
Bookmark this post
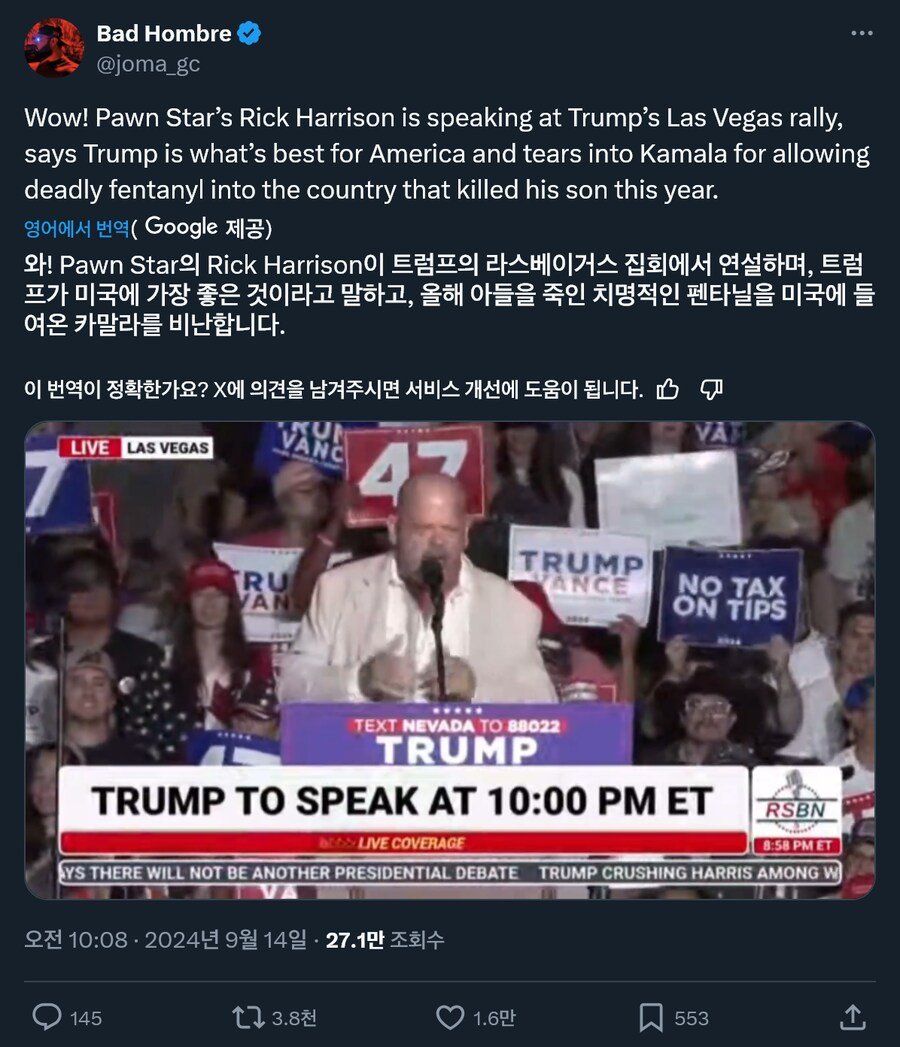pyautogui.click(x=651, y=1018)
